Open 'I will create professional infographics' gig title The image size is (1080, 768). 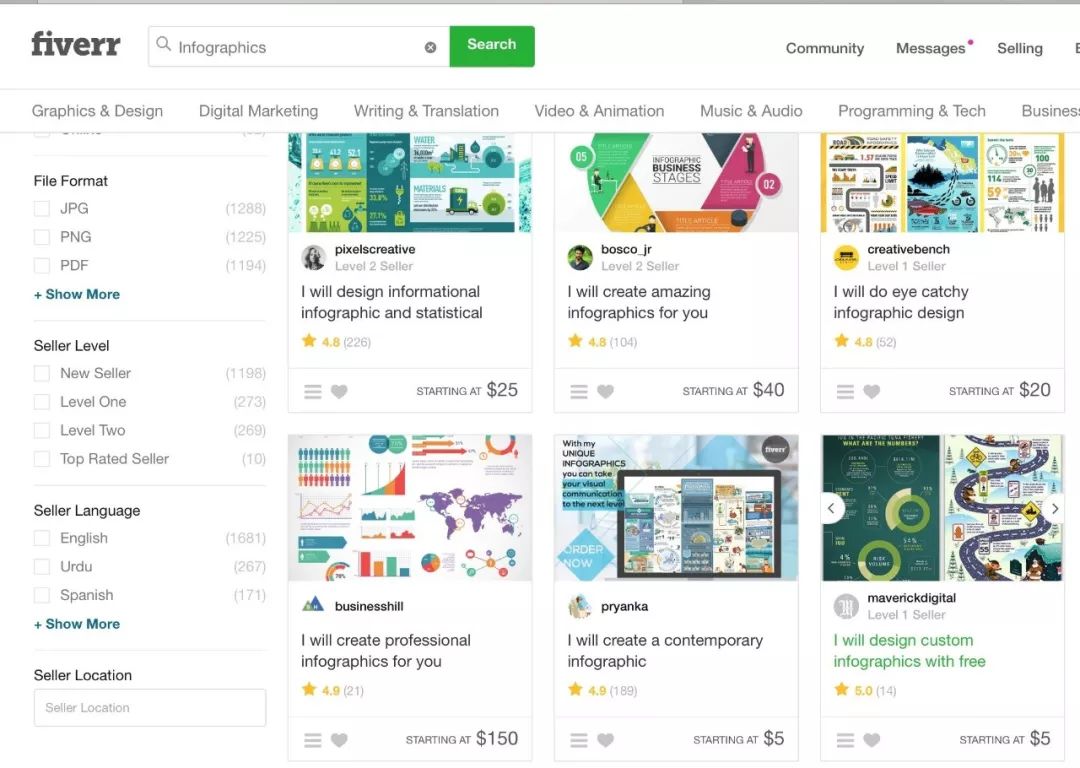386,650
